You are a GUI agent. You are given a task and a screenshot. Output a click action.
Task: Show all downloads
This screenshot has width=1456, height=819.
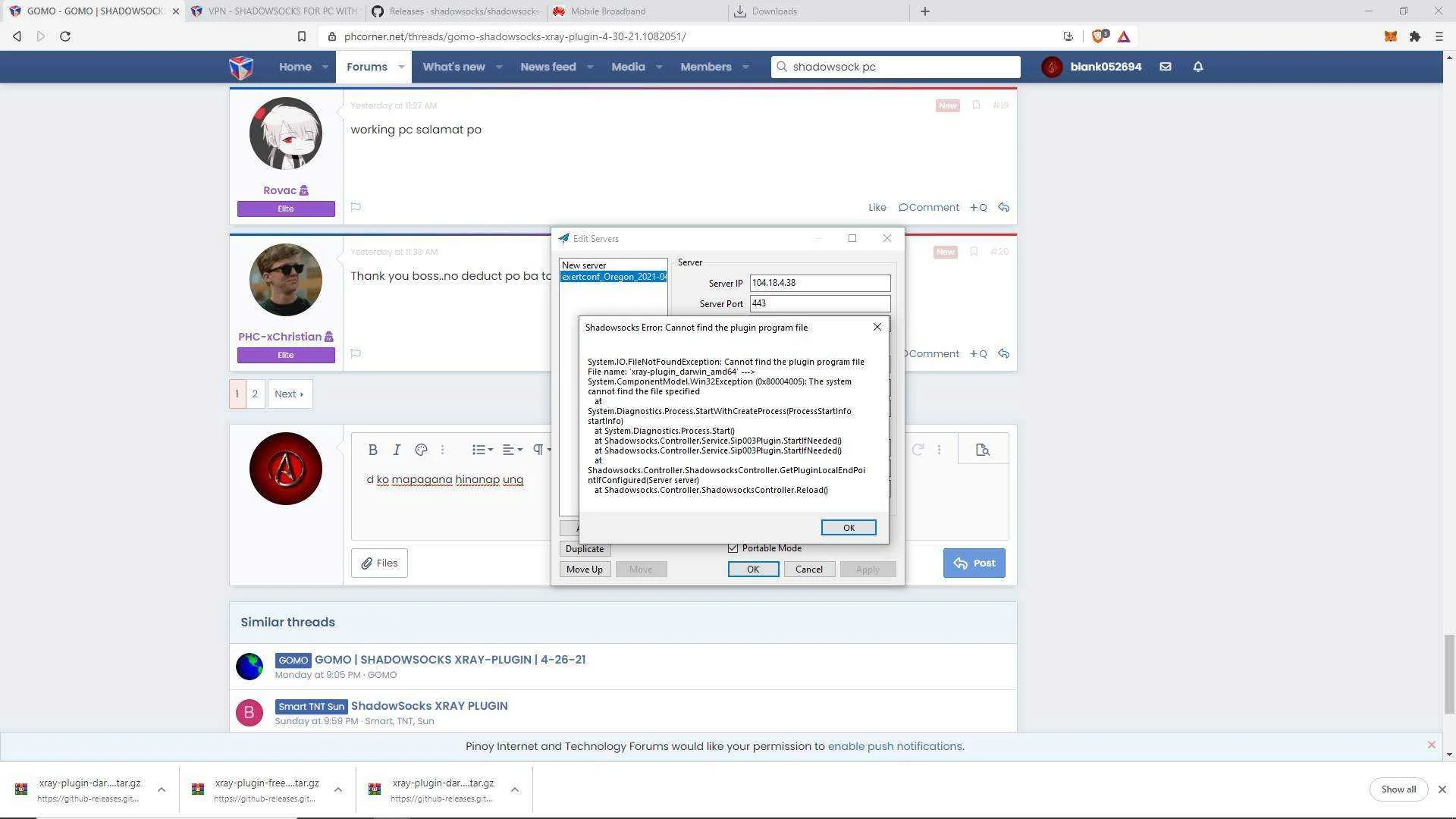pos(1398,789)
